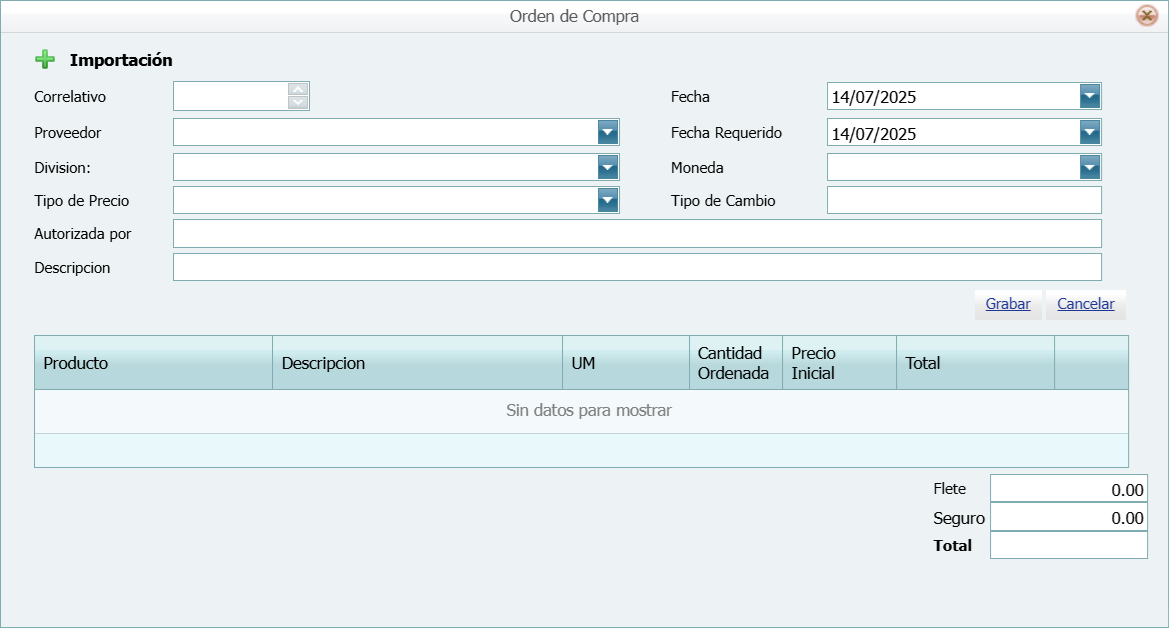Image resolution: width=1169 pixels, height=628 pixels.
Task: Open the Moneda dropdown
Action: (1090, 167)
